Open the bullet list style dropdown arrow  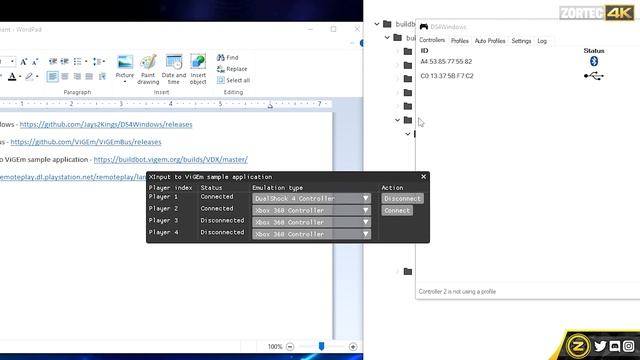point(86,62)
